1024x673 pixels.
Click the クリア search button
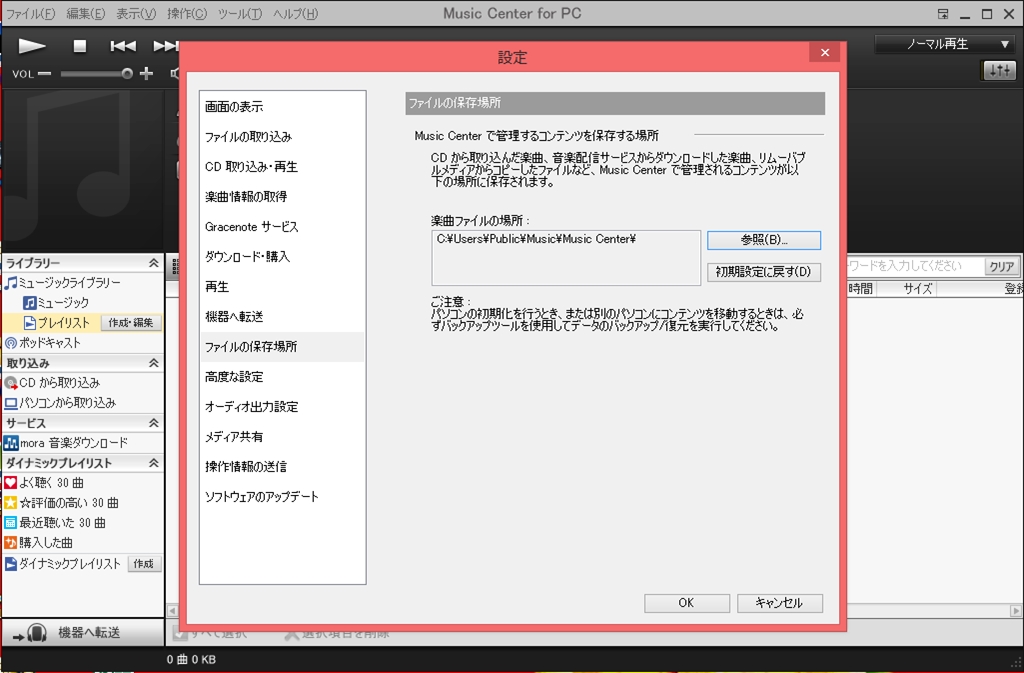1001,266
